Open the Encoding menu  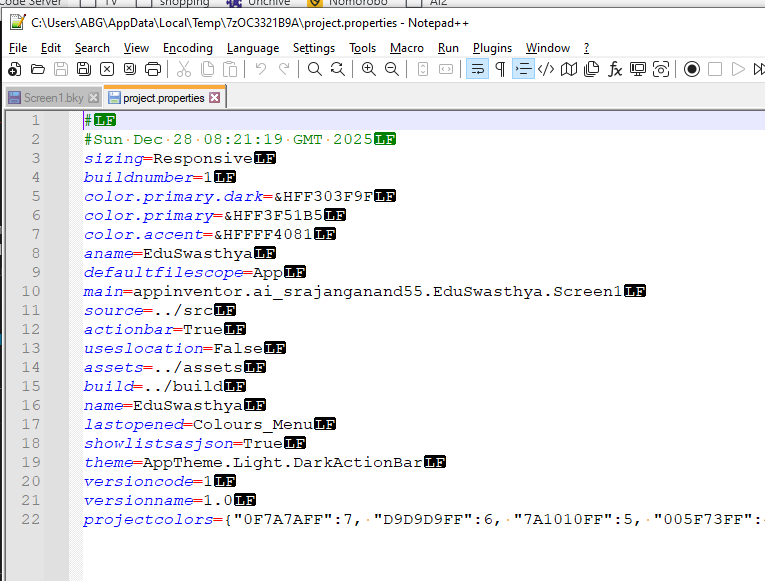pyautogui.click(x=188, y=48)
